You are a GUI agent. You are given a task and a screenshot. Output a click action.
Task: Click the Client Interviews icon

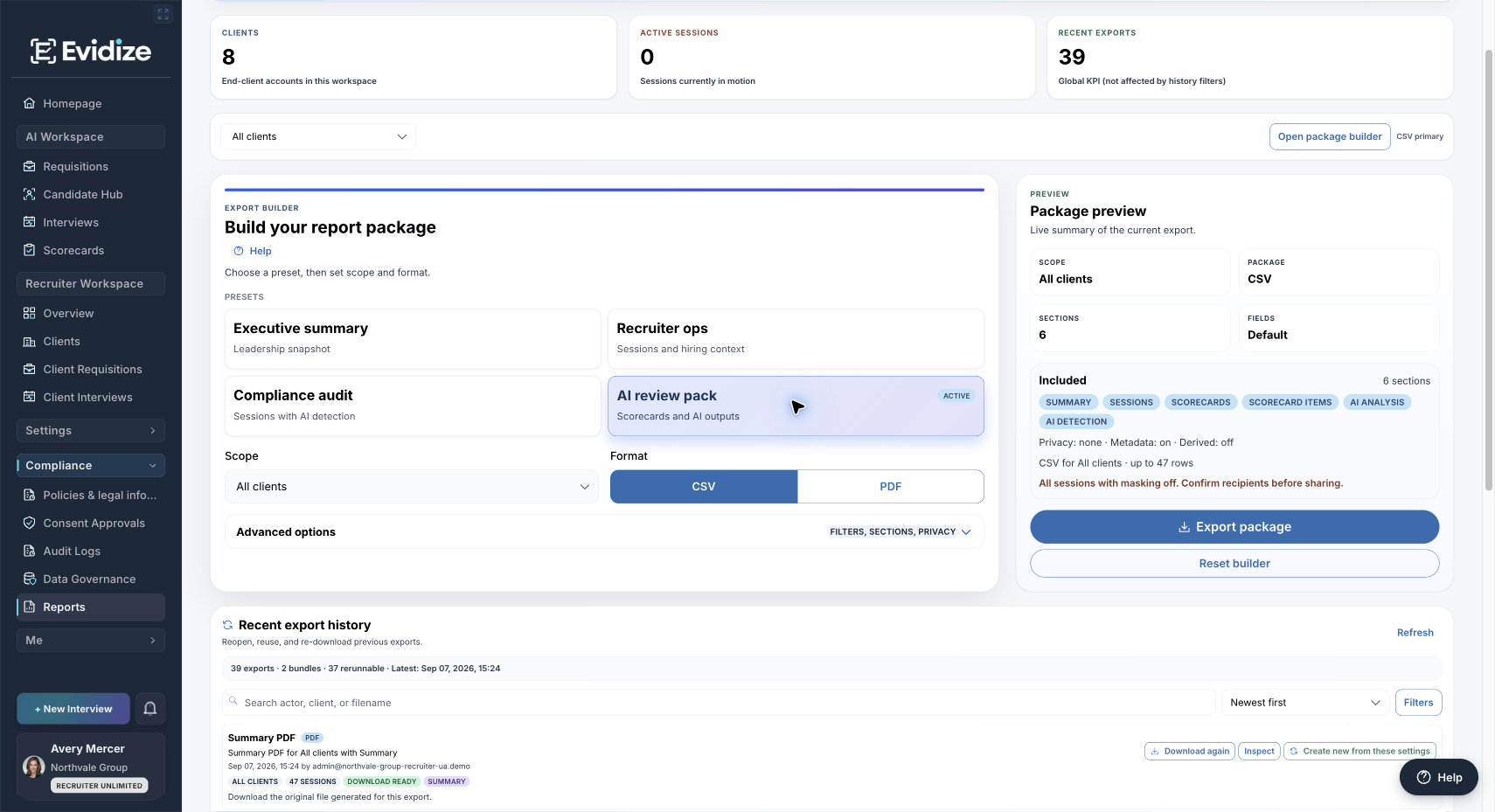pos(30,397)
